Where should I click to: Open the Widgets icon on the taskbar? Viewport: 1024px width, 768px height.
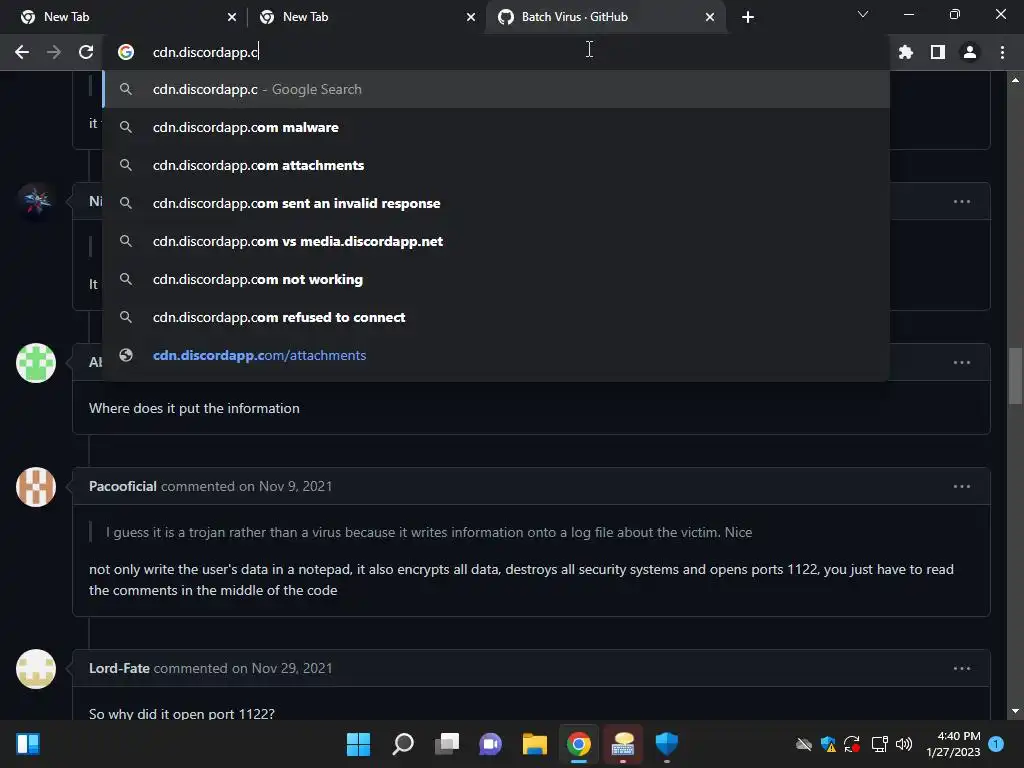pos(27,744)
